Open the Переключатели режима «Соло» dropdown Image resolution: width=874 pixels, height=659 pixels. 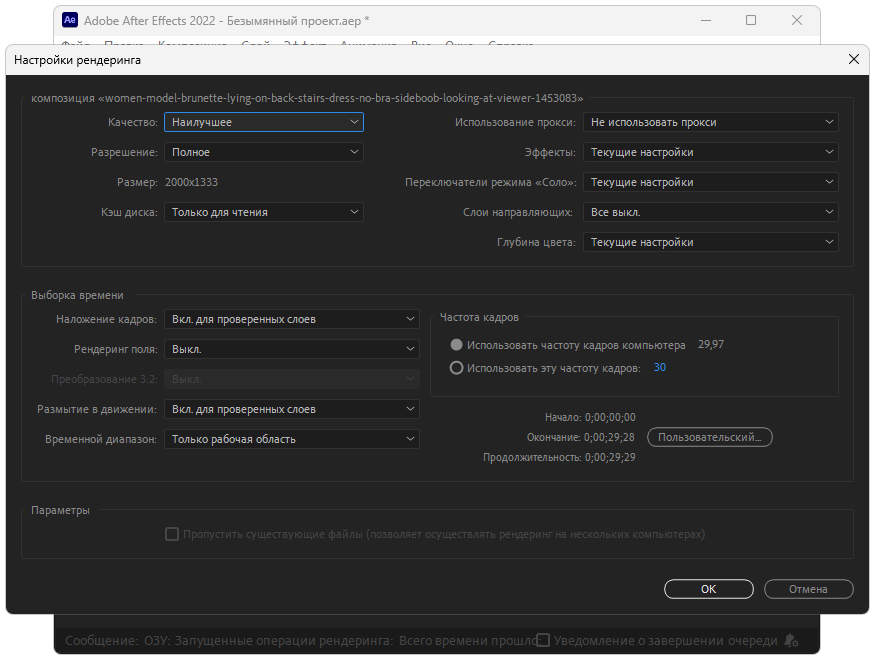(711, 182)
